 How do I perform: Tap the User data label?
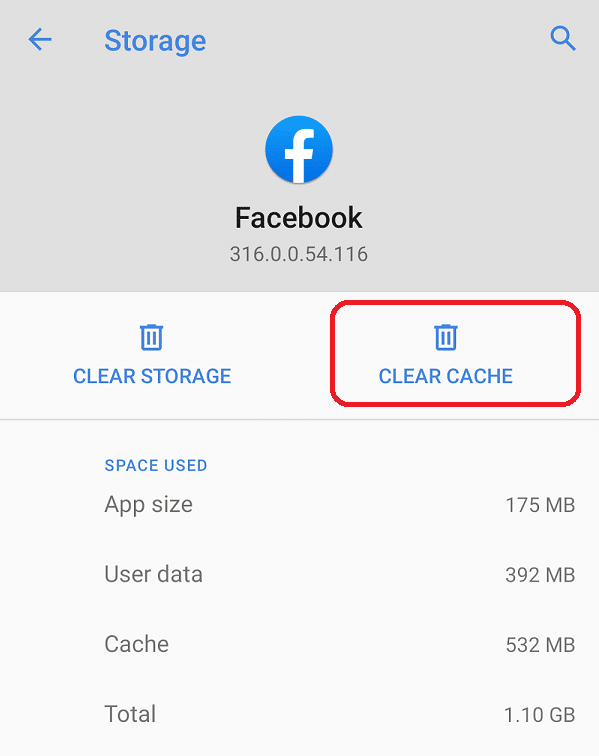tap(153, 574)
